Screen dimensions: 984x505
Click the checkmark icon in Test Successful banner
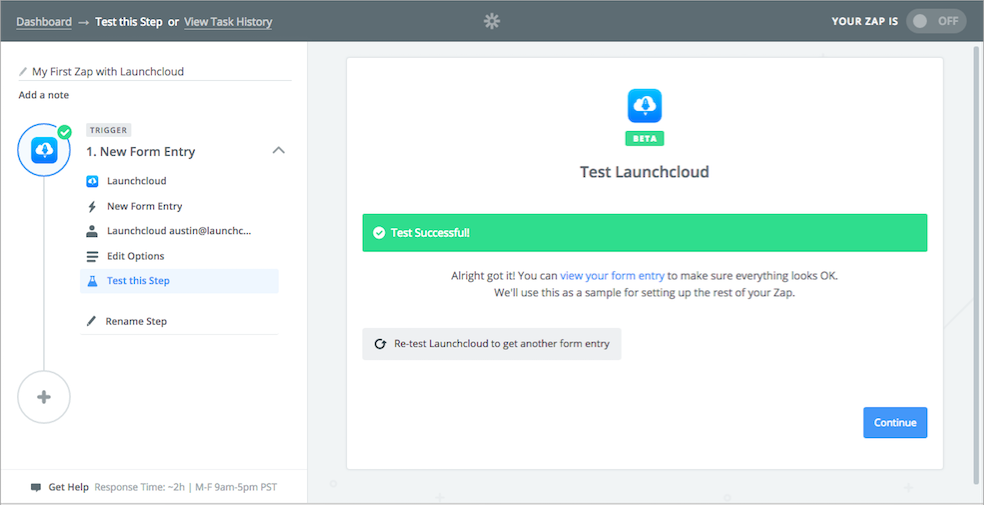coord(378,233)
